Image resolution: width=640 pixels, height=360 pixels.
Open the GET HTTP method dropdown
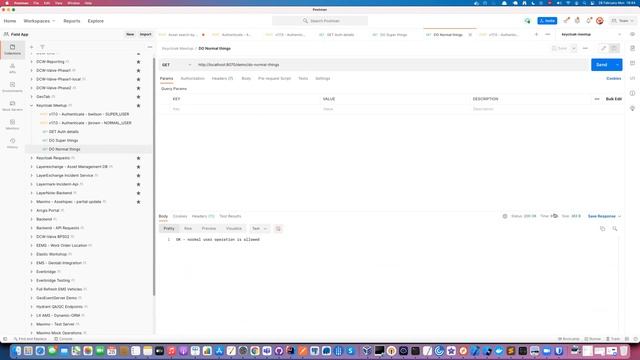point(176,65)
